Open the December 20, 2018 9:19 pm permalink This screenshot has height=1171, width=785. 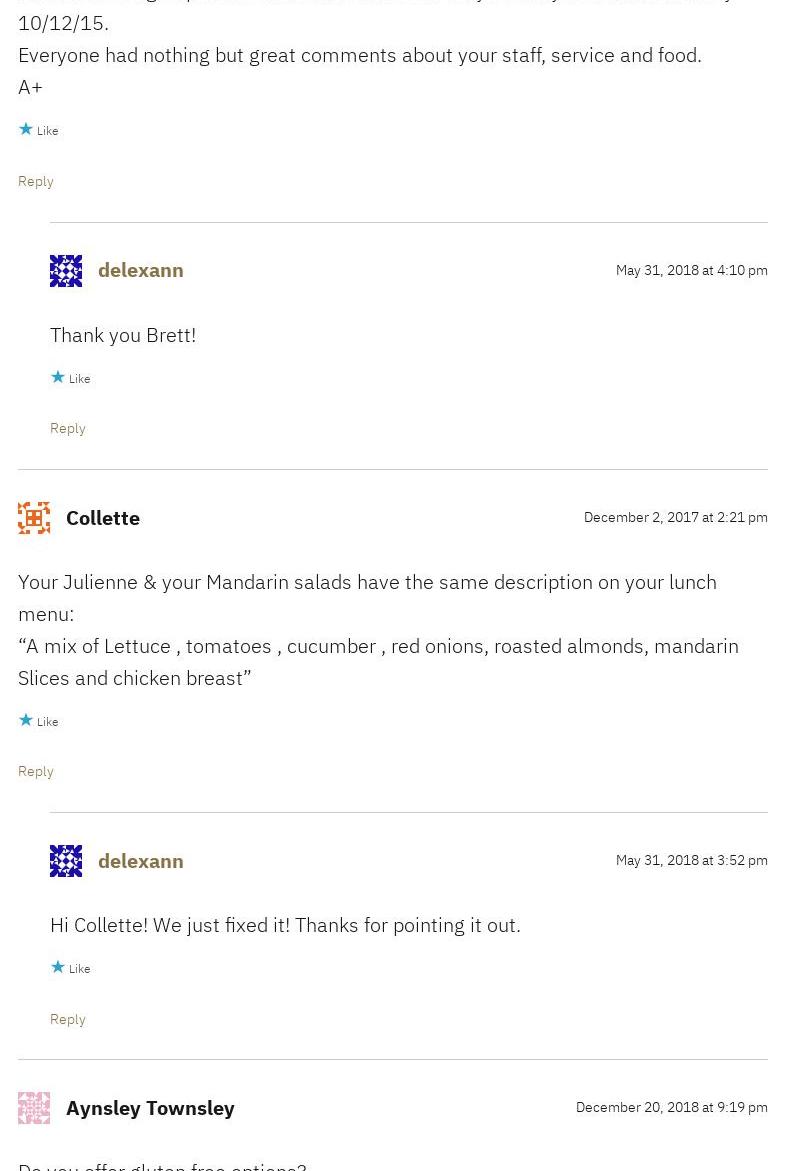click(671, 1107)
